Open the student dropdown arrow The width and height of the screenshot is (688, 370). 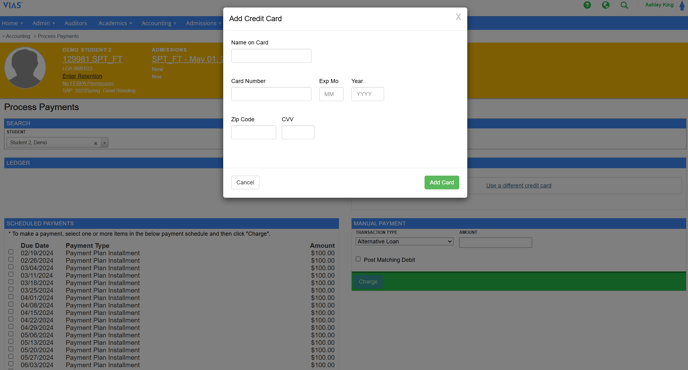pyautogui.click(x=104, y=143)
